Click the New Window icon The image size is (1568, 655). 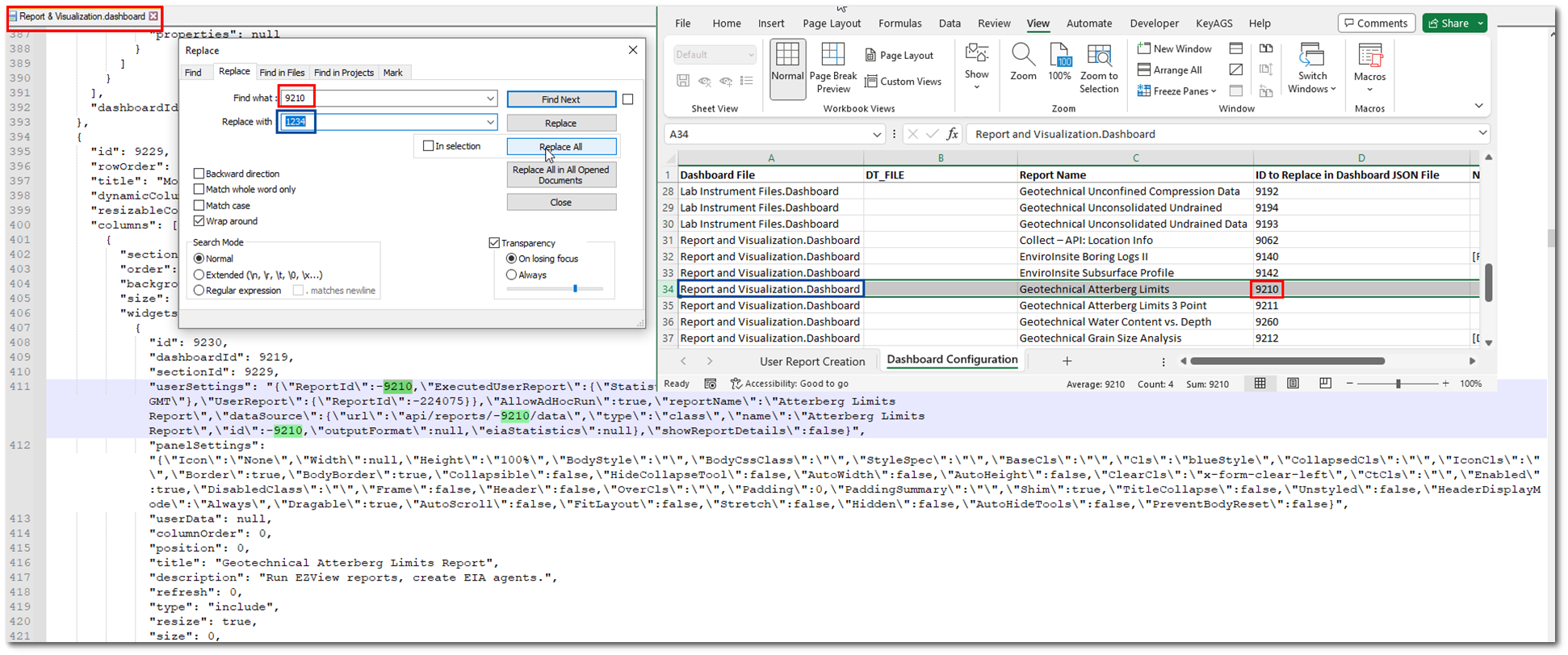tap(1143, 48)
